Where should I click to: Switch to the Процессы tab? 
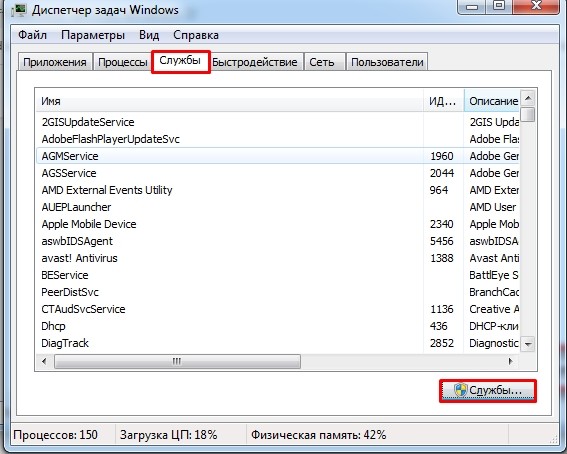[x=123, y=62]
